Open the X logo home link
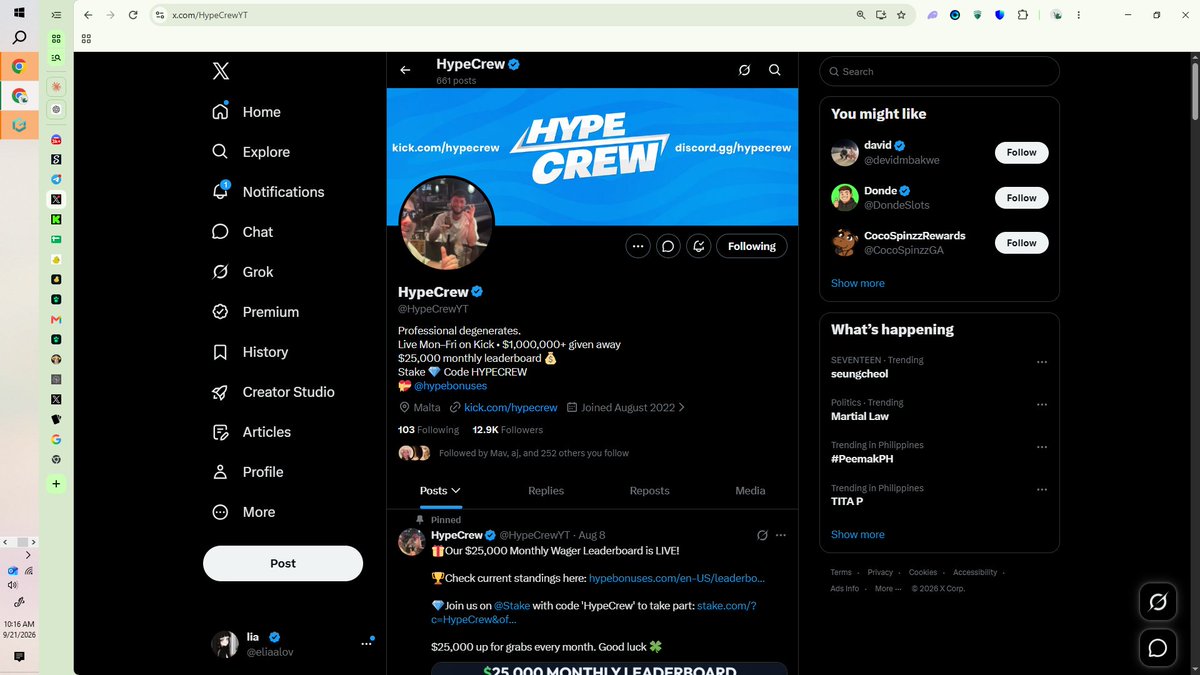 click(221, 71)
